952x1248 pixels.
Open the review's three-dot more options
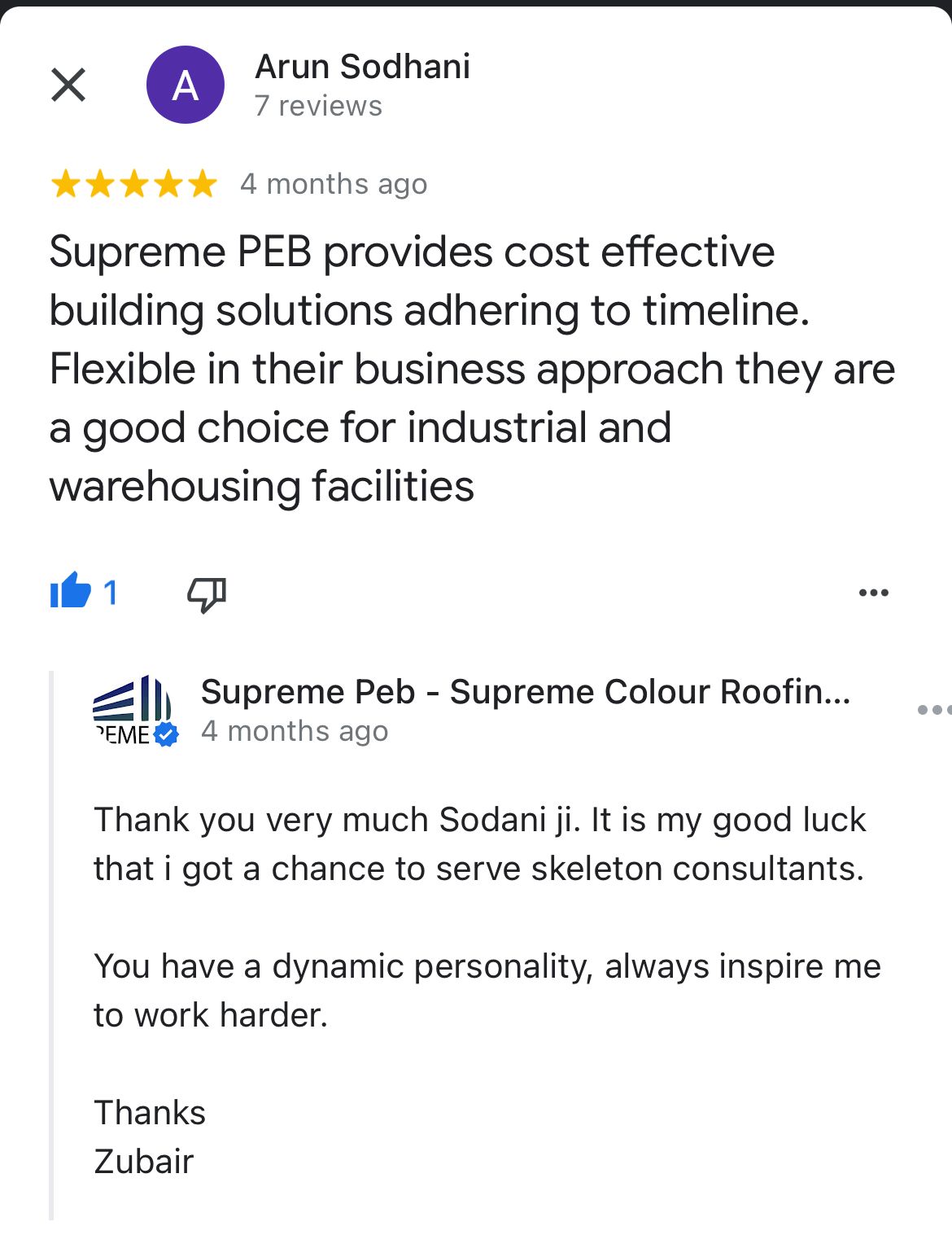tap(874, 593)
